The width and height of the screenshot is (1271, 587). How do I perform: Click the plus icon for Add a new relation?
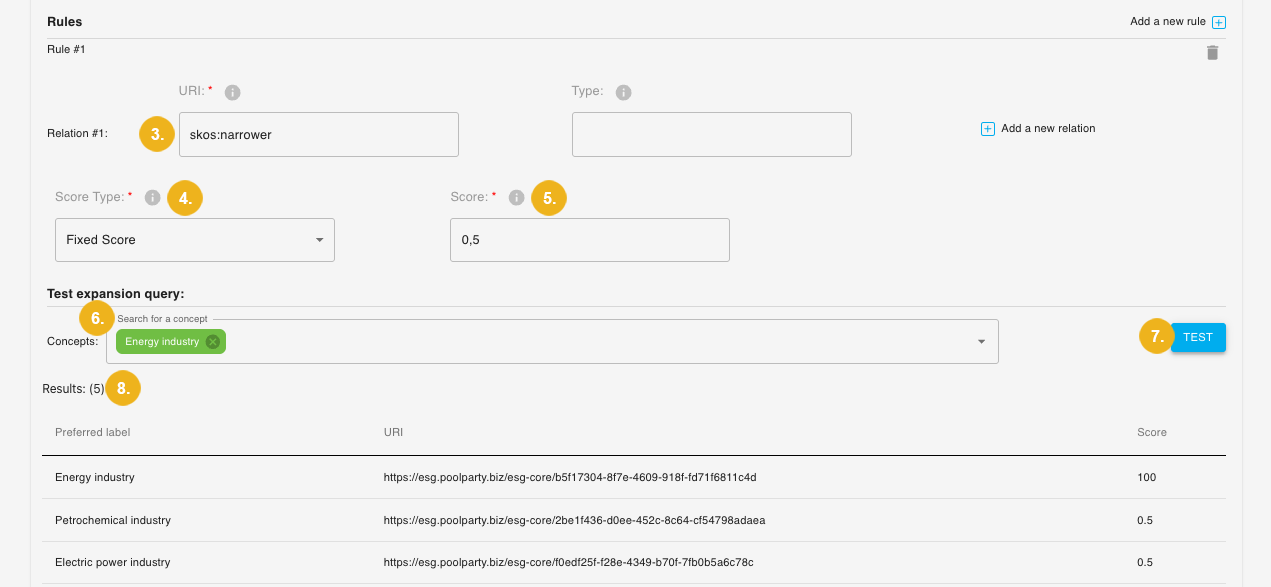click(988, 129)
